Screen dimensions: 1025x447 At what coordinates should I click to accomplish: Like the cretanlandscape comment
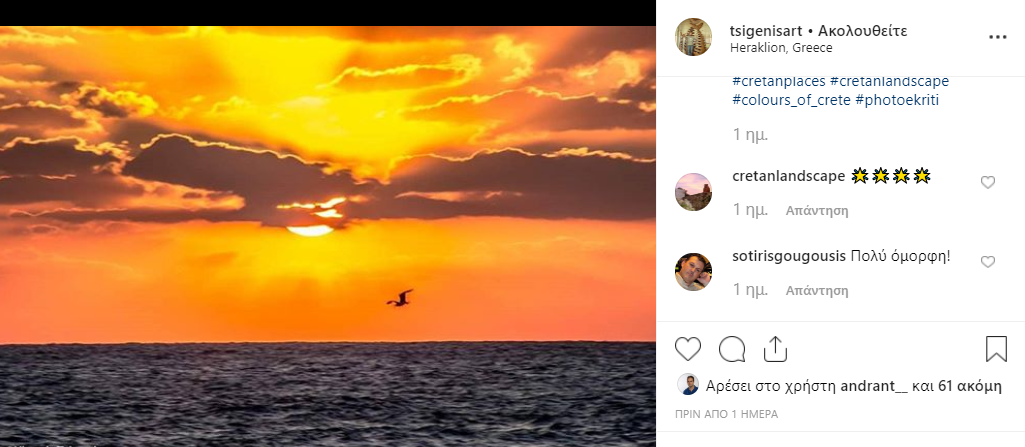[x=988, y=182]
